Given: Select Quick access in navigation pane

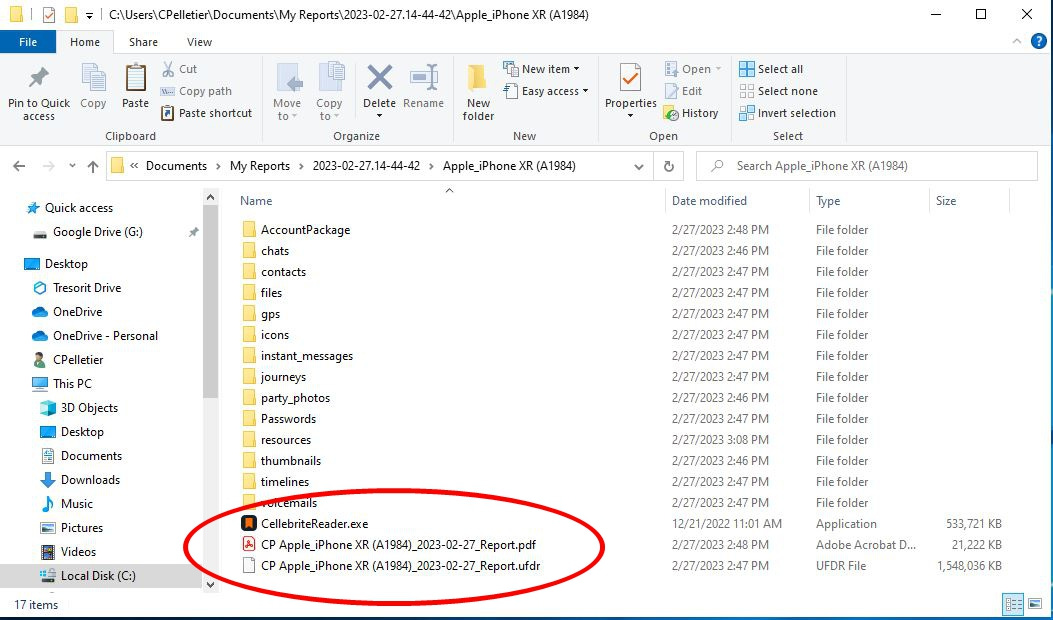Looking at the screenshot, I should pyautogui.click(x=79, y=208).
